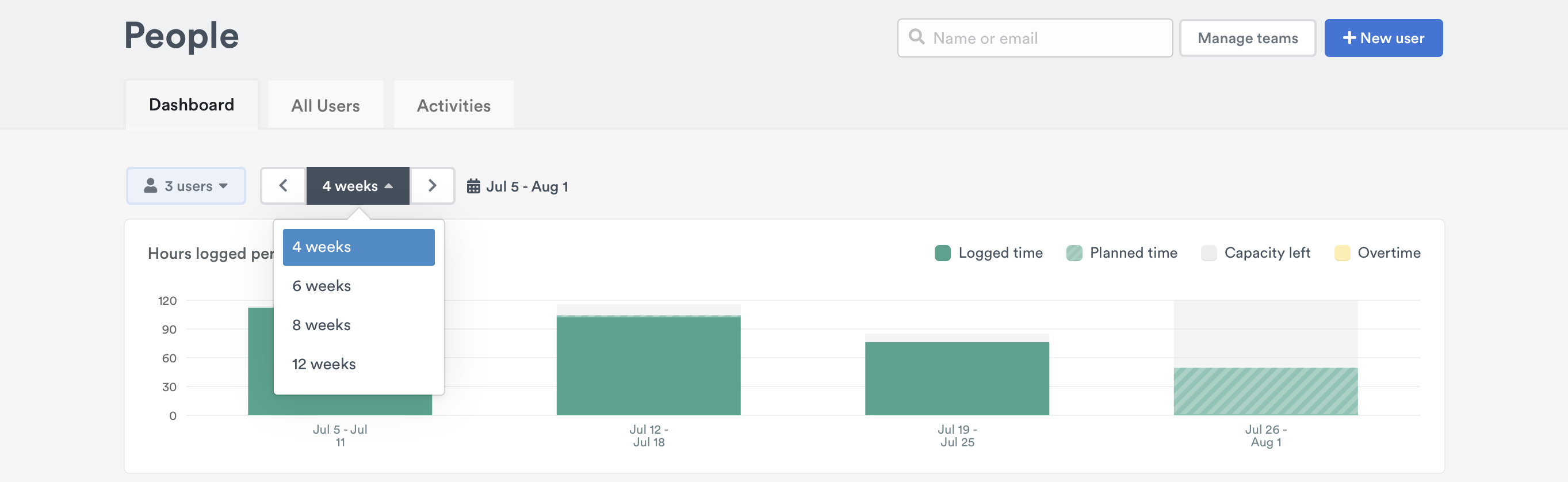Open the Activities tab
1568x482 pixels.
pyautogui.click(x=453, y=105)
